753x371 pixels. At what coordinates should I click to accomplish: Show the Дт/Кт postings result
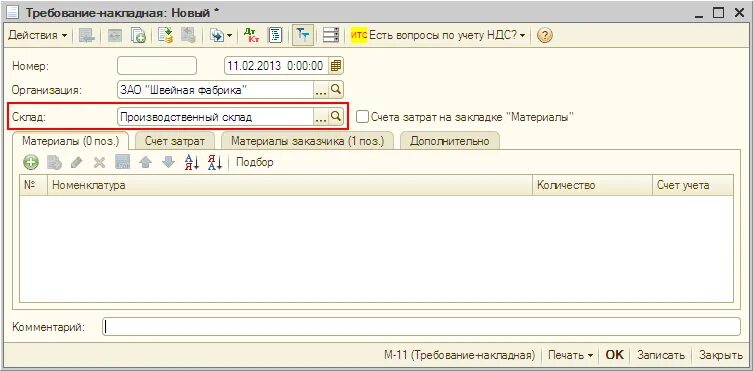coord(251,36)
